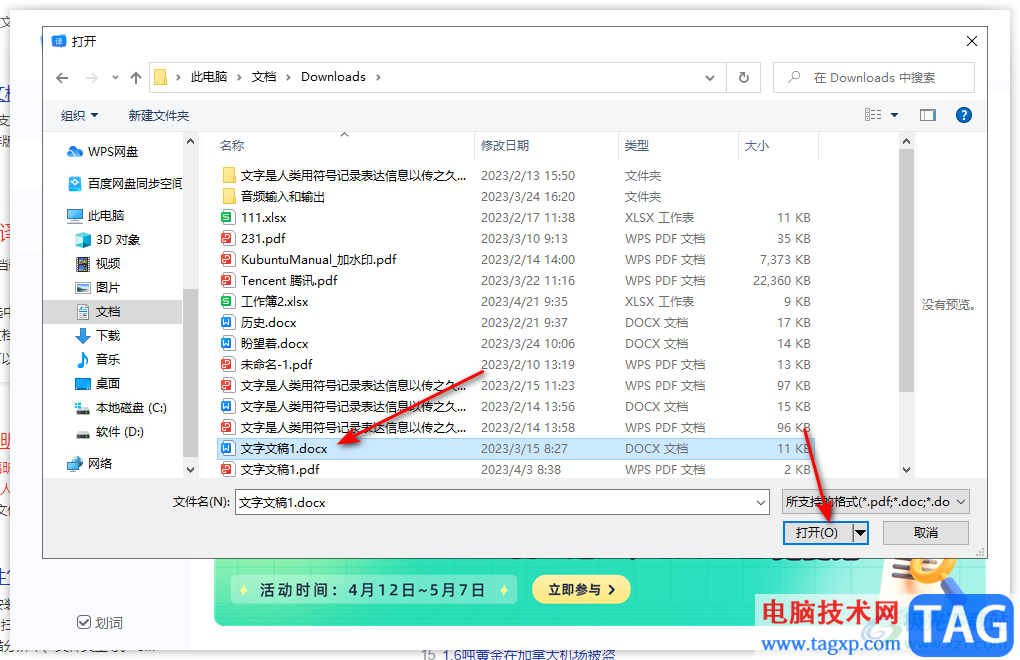Click the 新建文件夹 button
Viewport: 1020px width, 660px height.
click(x=159, y=115)
